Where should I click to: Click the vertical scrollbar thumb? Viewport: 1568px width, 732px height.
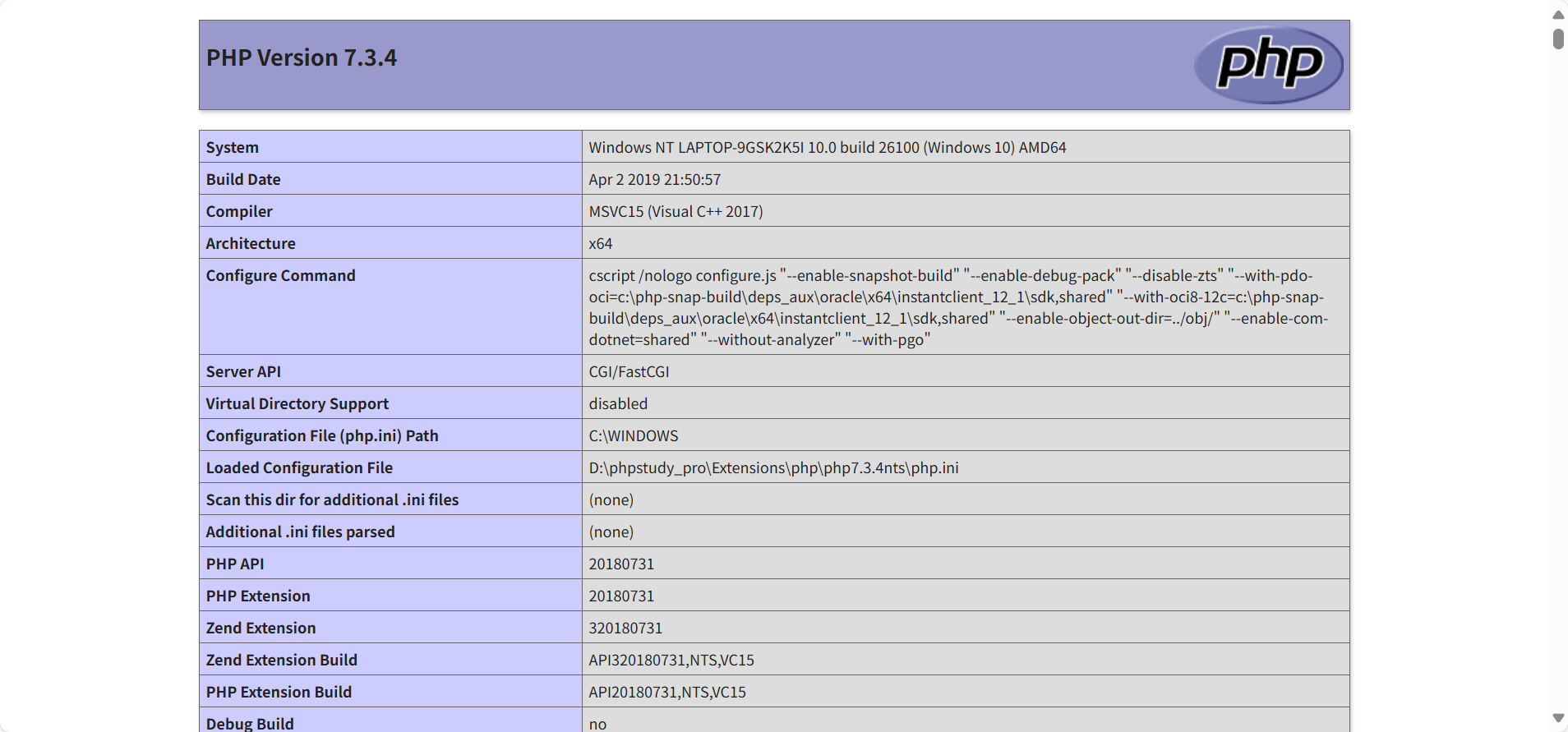click(x=1558, y=39)
